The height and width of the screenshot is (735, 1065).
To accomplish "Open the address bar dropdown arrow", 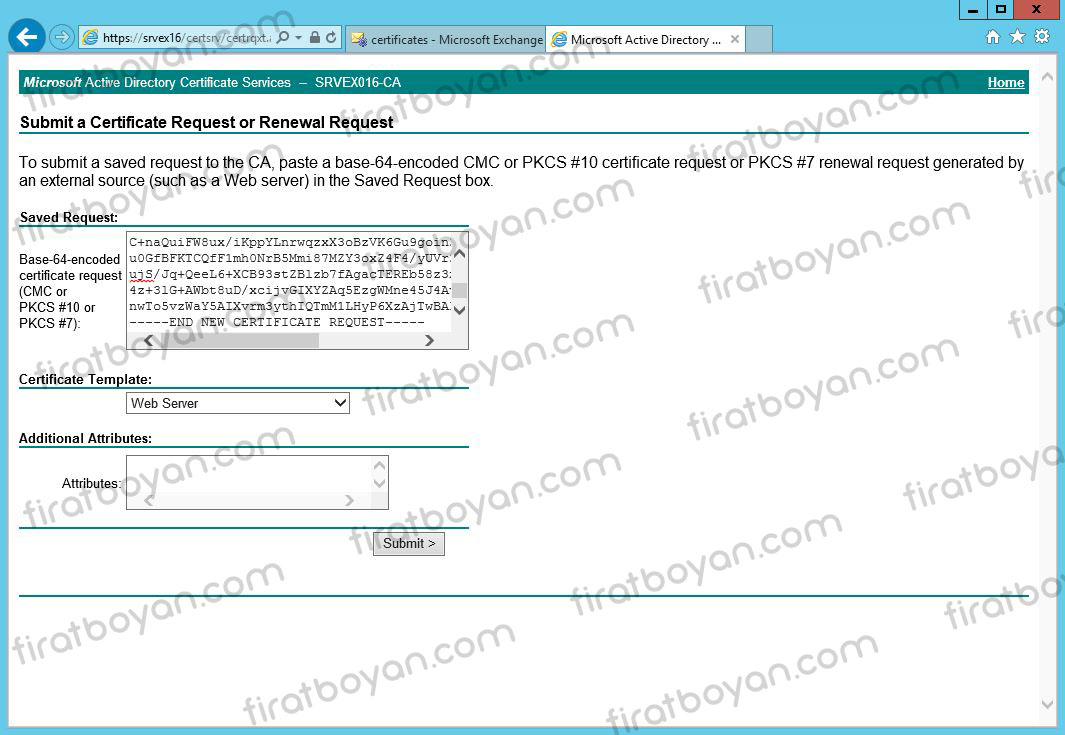I will coord(298,37).
